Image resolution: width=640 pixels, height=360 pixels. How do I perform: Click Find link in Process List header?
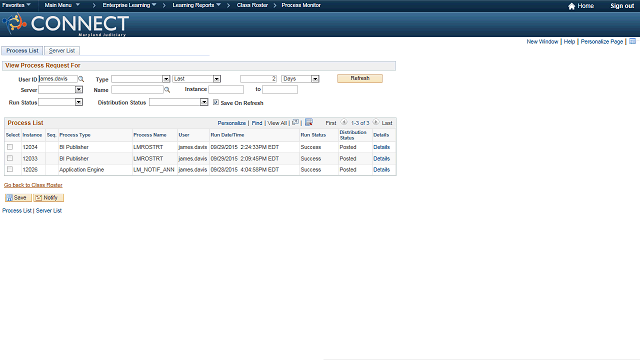257,123
